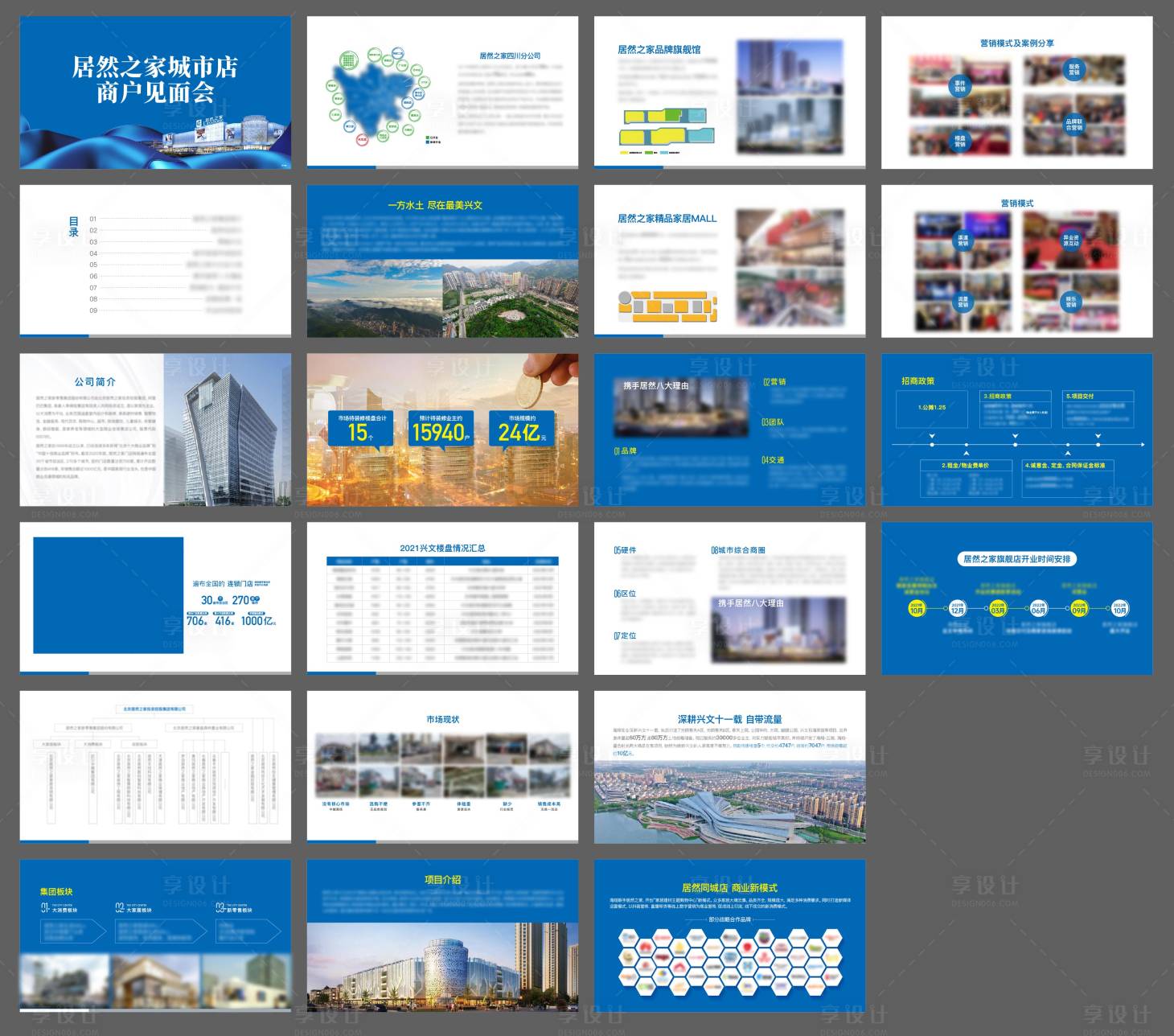Open the 项目介绍 slide
Screen dimensions: 1174x1036
point(442,935)
